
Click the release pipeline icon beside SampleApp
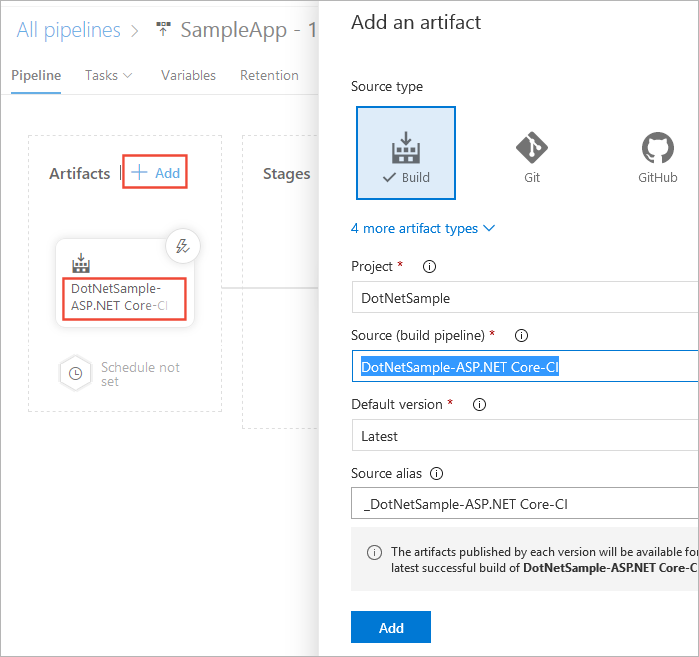(163, 29)
